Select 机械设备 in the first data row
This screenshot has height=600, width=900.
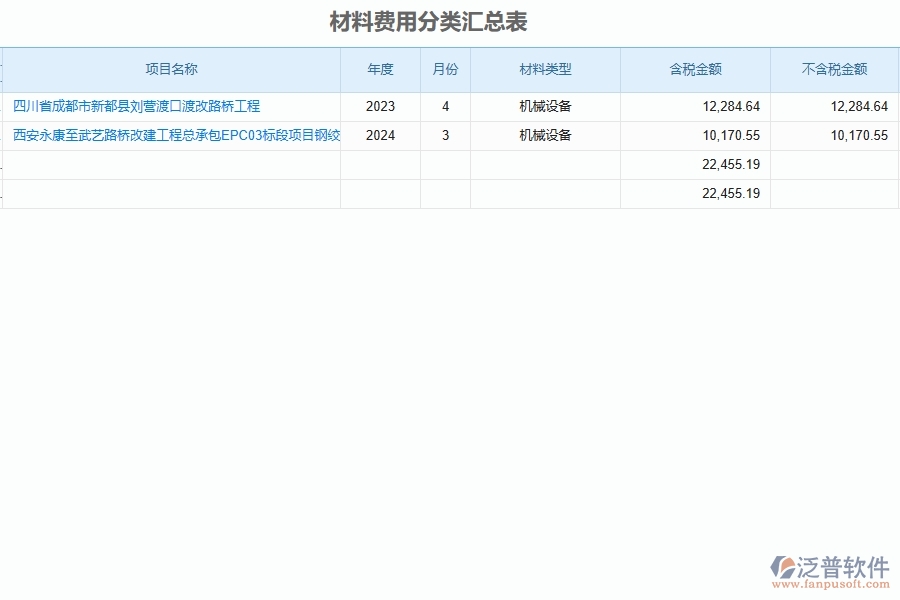click(544, 105)
